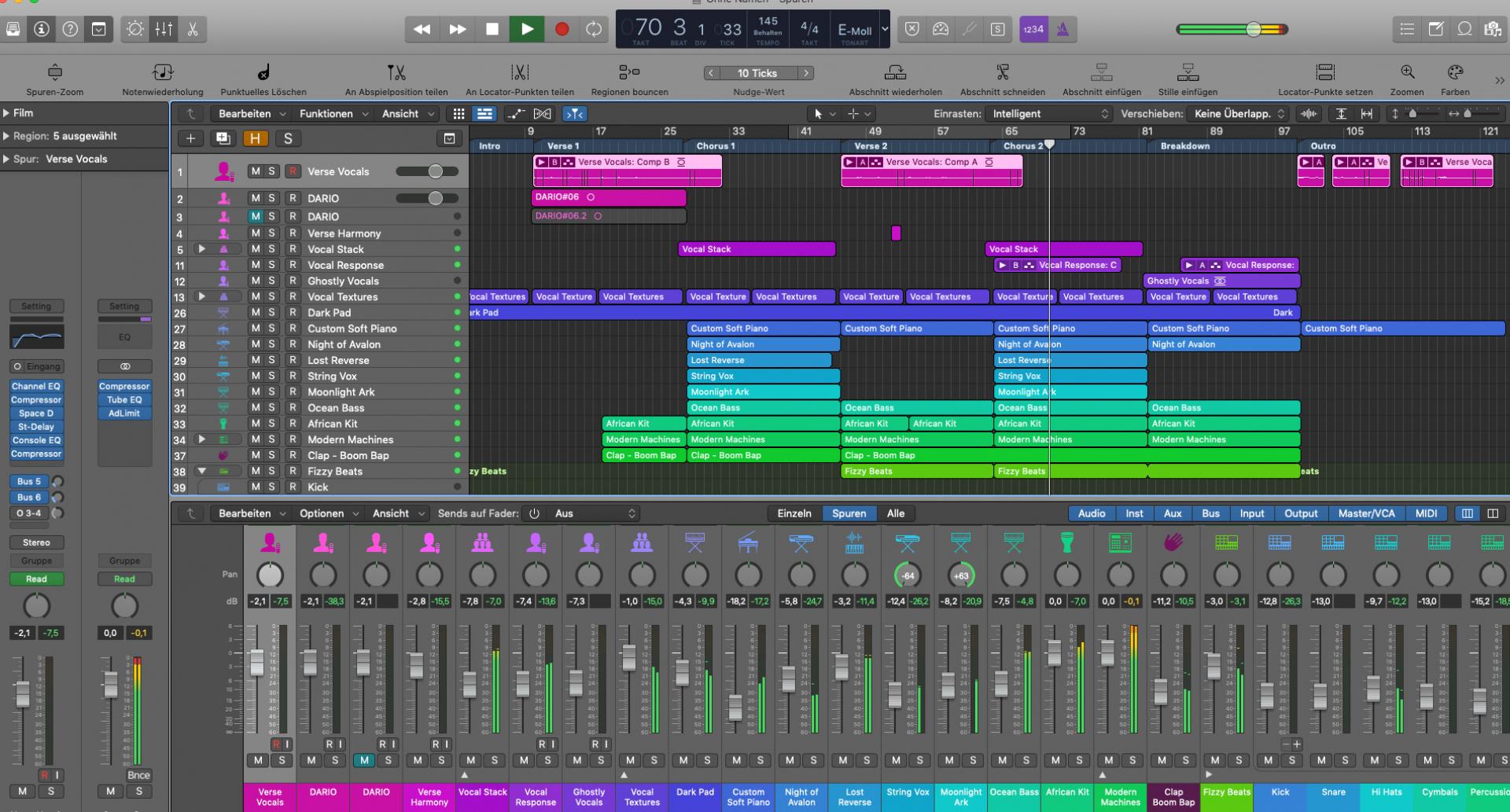Open the tracks area Ansicht menu
Viewport: 1510px width, 812px height.
(407, 114)
